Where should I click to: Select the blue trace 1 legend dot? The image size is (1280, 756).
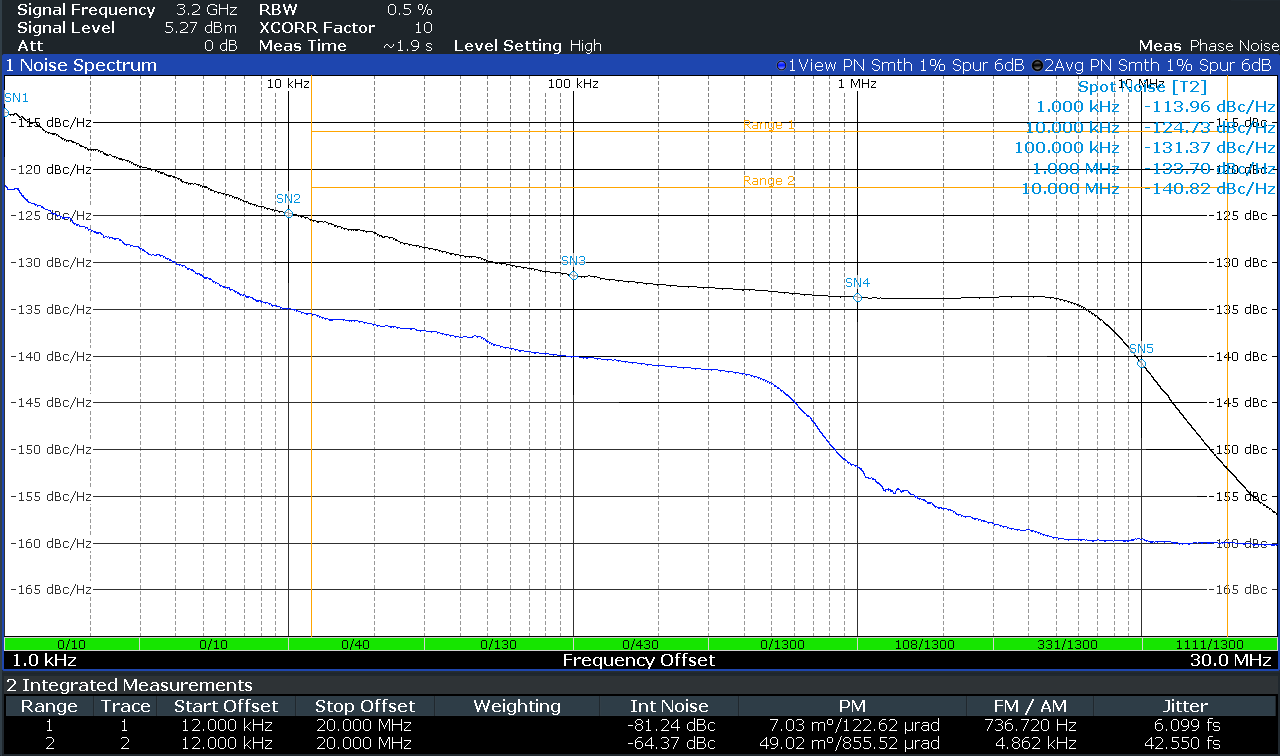pyautogui.click(x=781, y=66)
